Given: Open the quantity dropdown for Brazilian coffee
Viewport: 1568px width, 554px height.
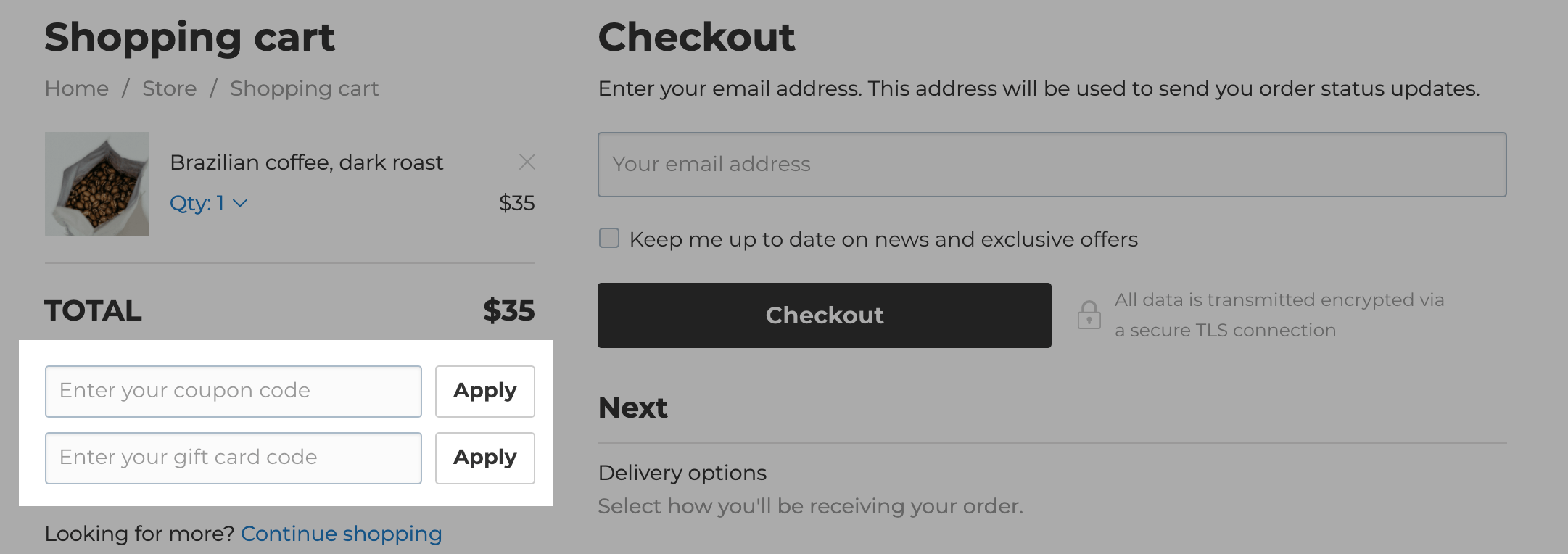Looking at the screenshot, I should click(207, 204).
